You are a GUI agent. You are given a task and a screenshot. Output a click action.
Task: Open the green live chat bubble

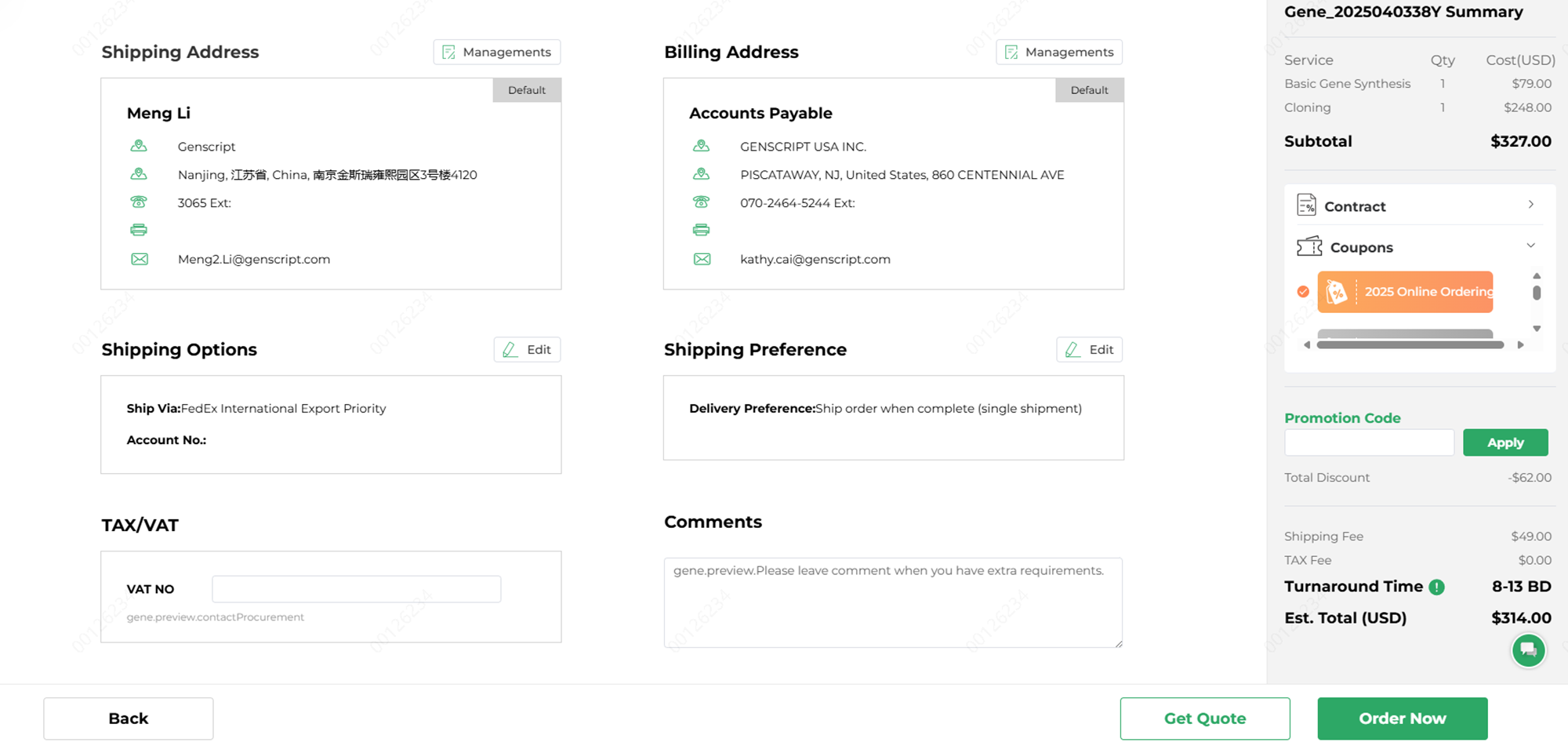(x=1528, y=650)
